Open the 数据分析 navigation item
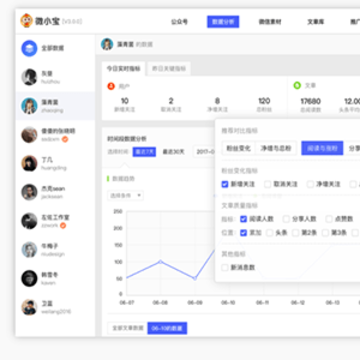 pyautogui.click(x=223, y=22)
